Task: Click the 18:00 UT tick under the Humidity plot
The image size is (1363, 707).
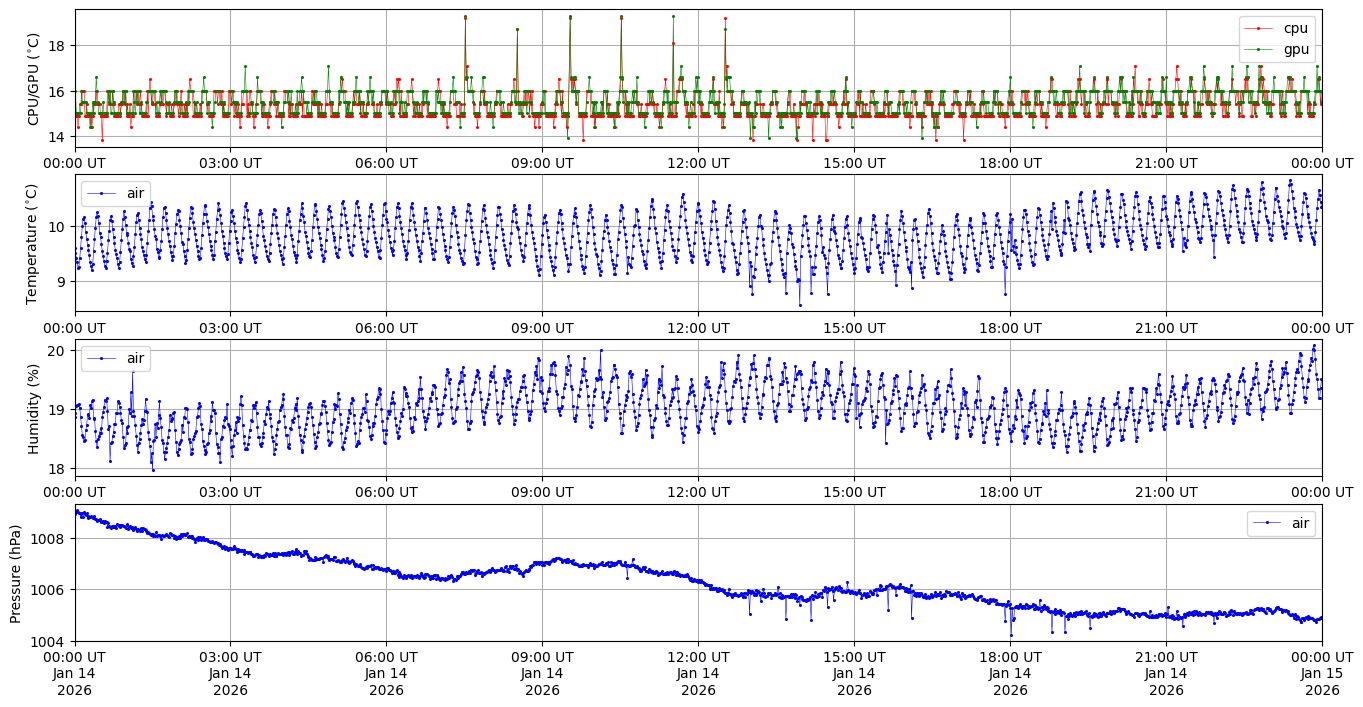Action: point(1010,491)
